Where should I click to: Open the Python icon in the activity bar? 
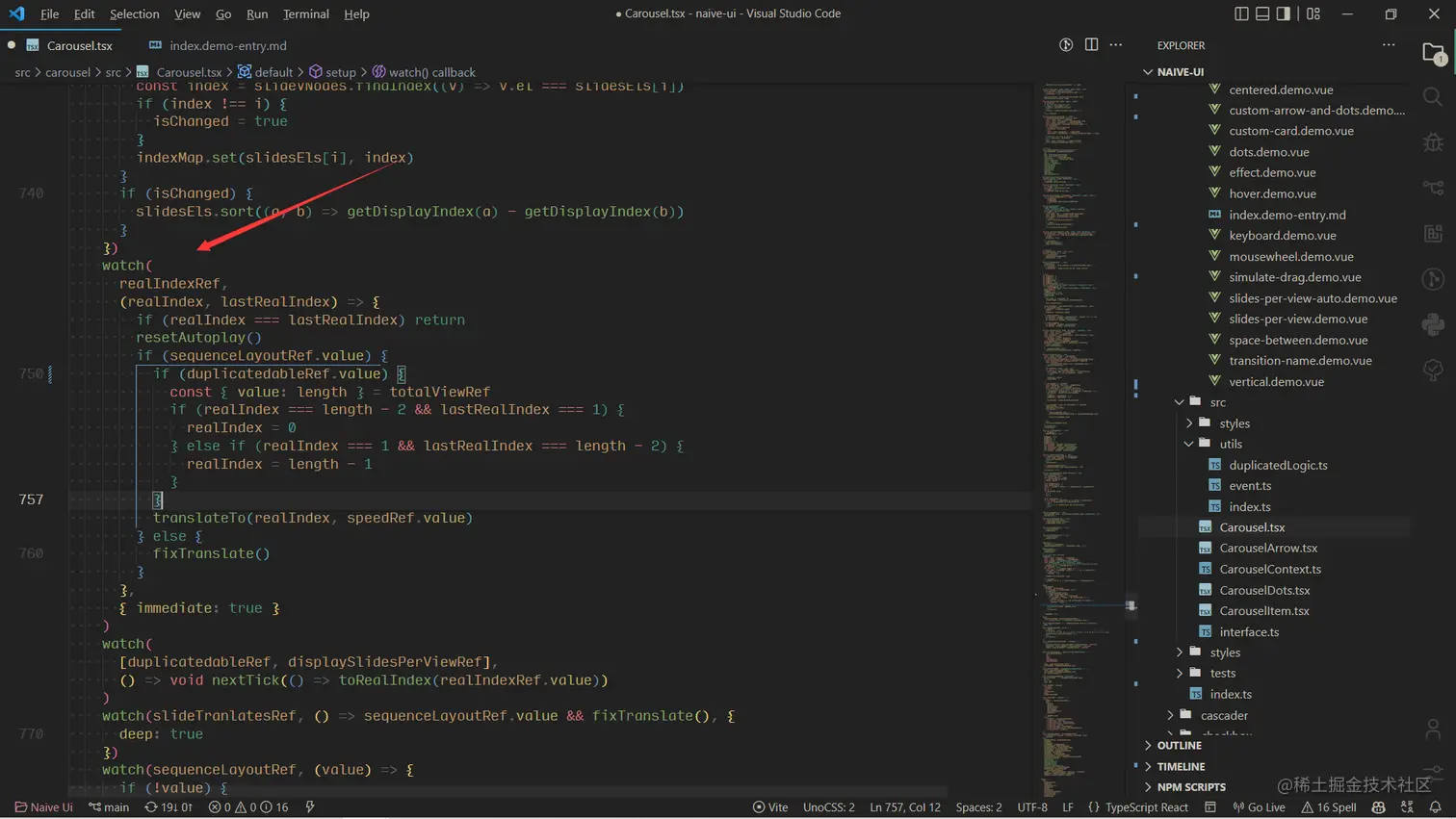point(1433,324)
